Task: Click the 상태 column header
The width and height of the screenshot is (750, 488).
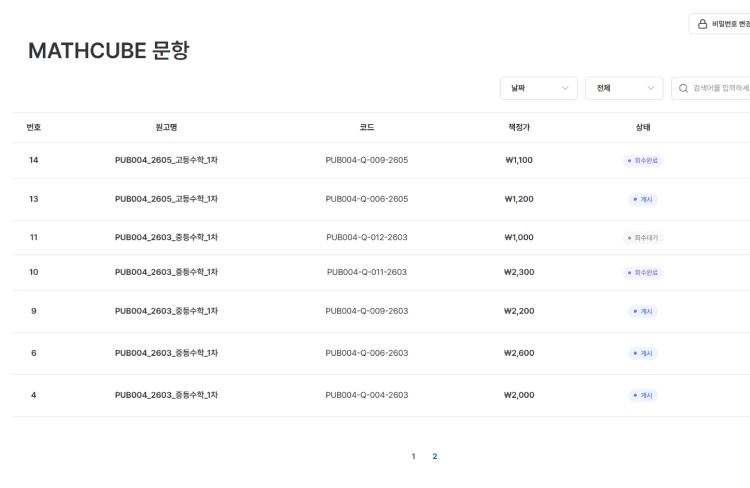Action: (x=643, y=127)
